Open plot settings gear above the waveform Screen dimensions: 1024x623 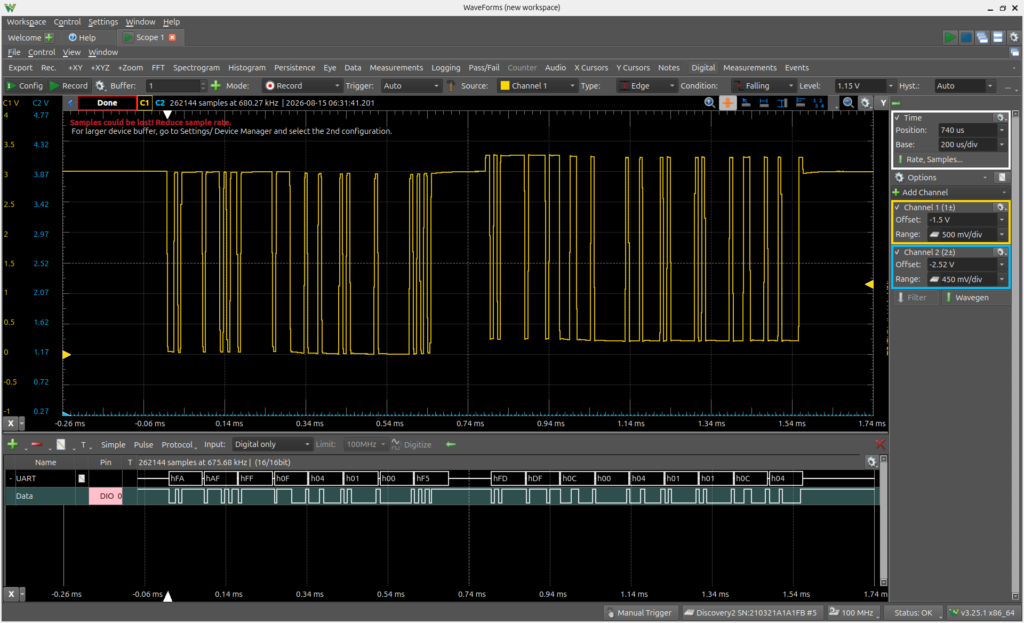click(865, 103)
